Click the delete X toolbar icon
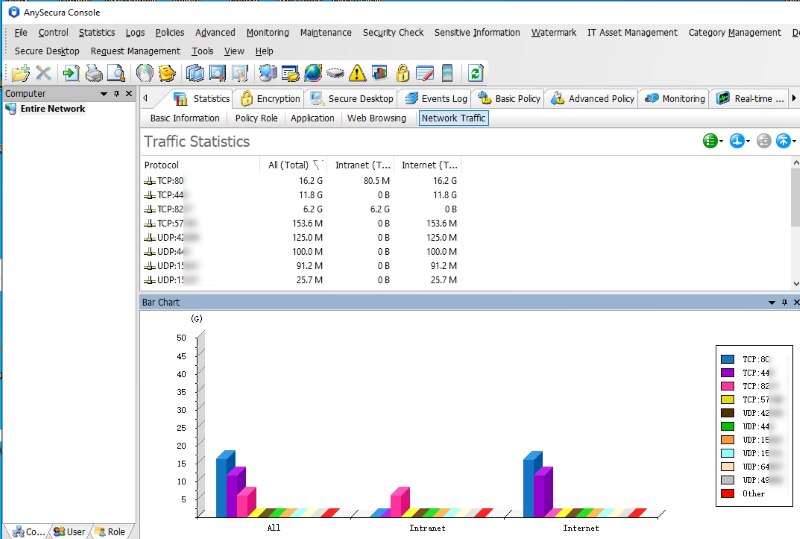This screenshot has height=539, width=800. point(43,73)
